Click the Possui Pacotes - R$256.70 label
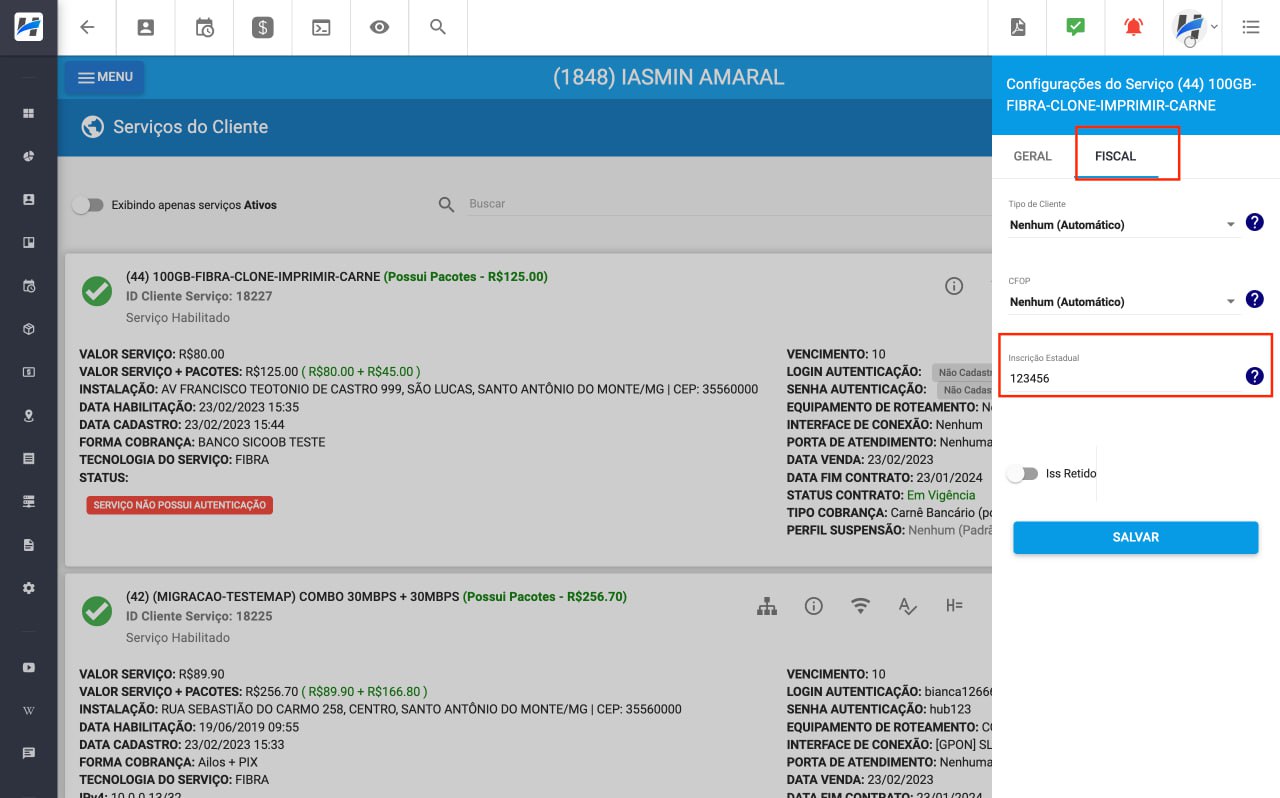The image size is (1280, 798). point(545,597)
